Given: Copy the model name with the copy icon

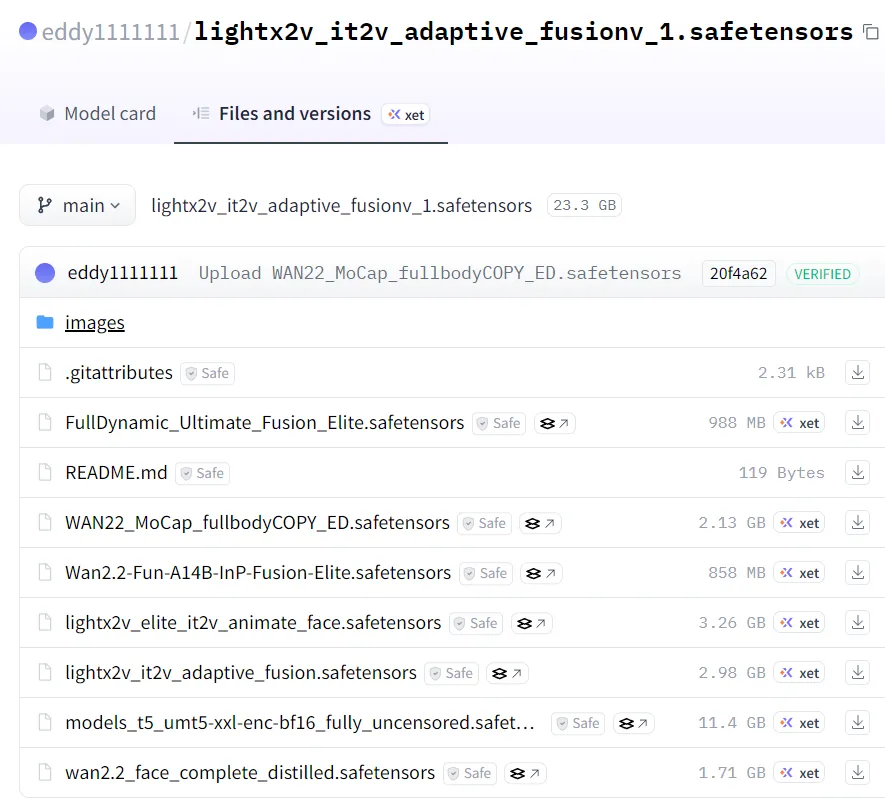Looking at the screenshot, I should coord(870,32).
